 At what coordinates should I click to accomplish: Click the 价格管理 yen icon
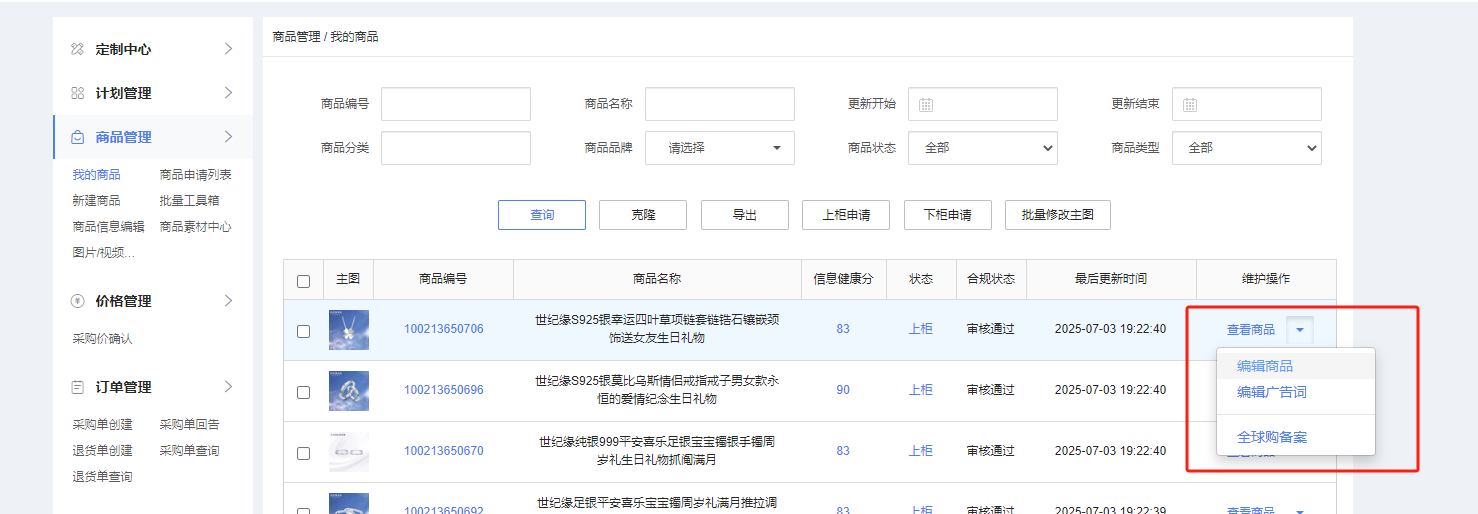77,301
